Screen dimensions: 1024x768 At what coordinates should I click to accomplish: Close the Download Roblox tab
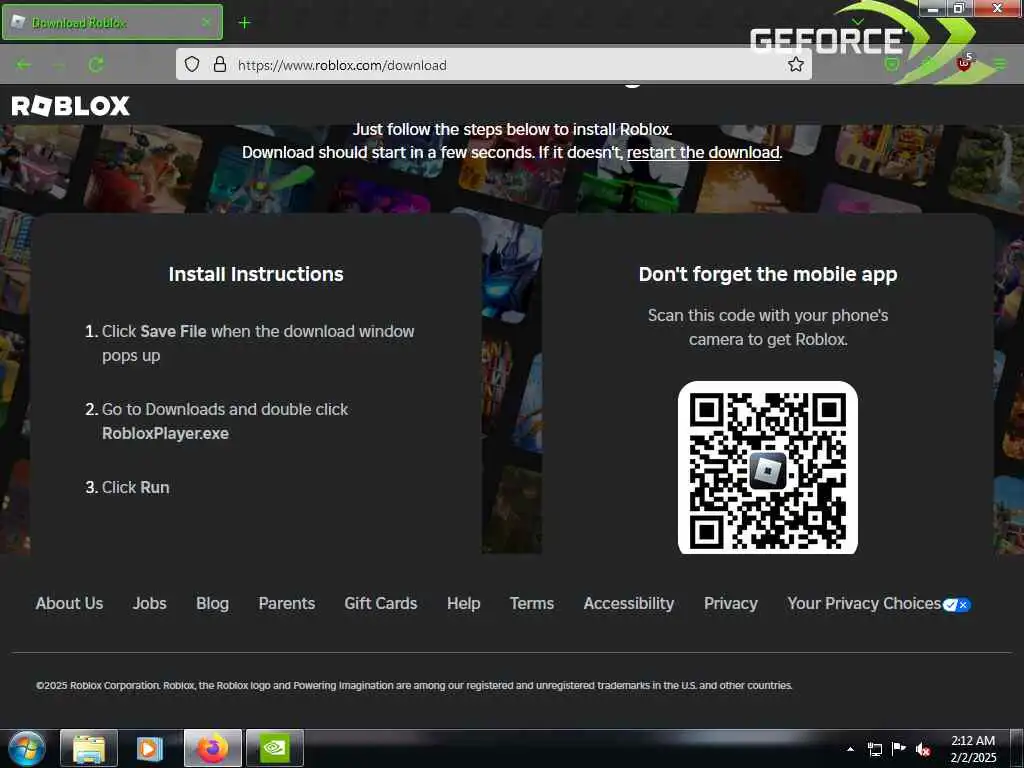click(x=206, y=22)
